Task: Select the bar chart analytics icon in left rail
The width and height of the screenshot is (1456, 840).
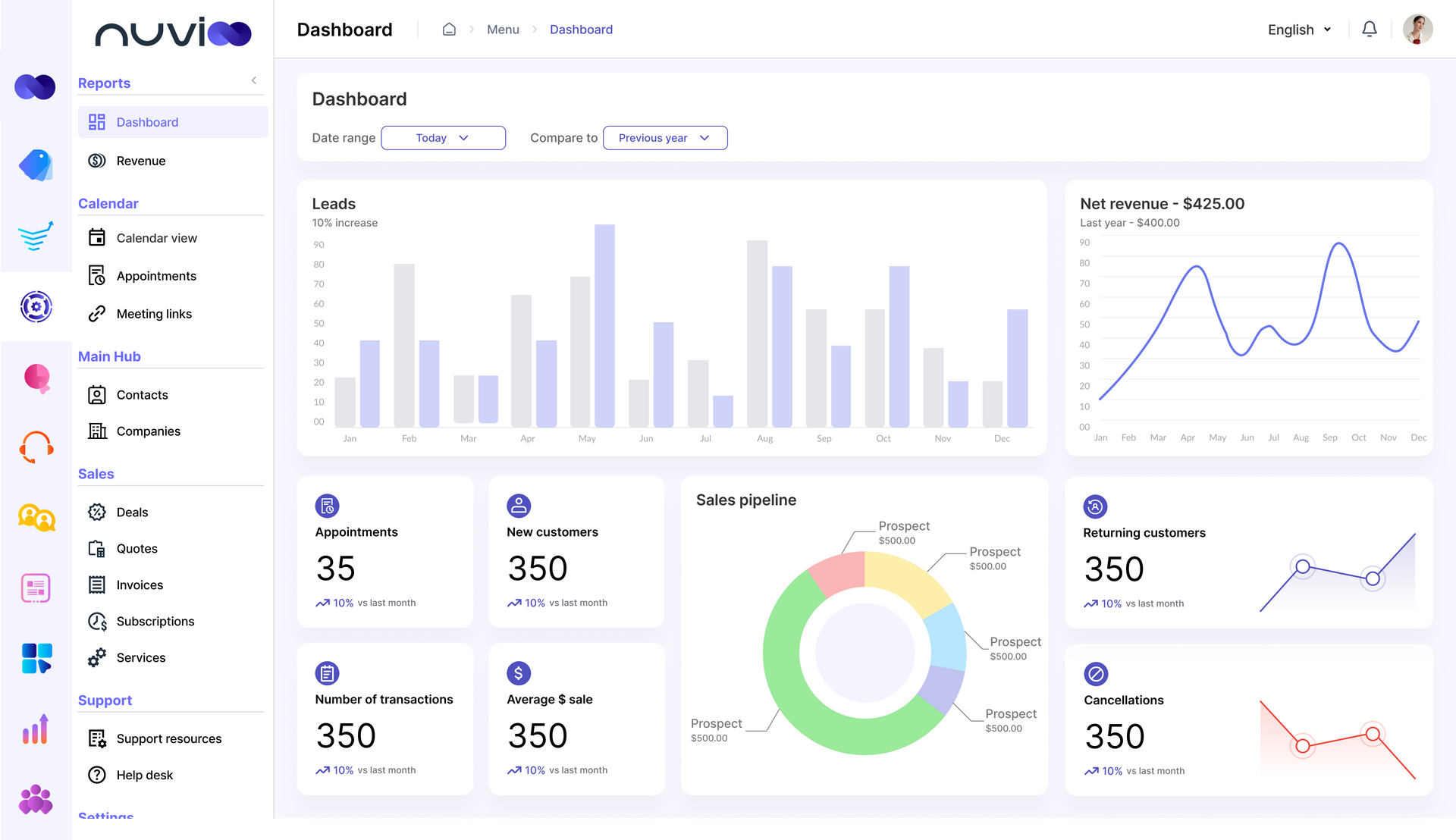Action: point(35,729)
